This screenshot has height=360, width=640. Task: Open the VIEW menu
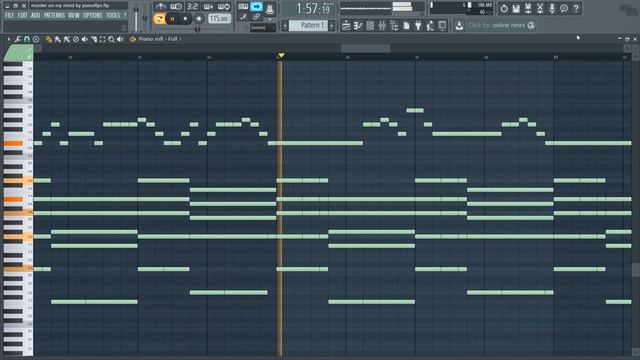point(74,16)
